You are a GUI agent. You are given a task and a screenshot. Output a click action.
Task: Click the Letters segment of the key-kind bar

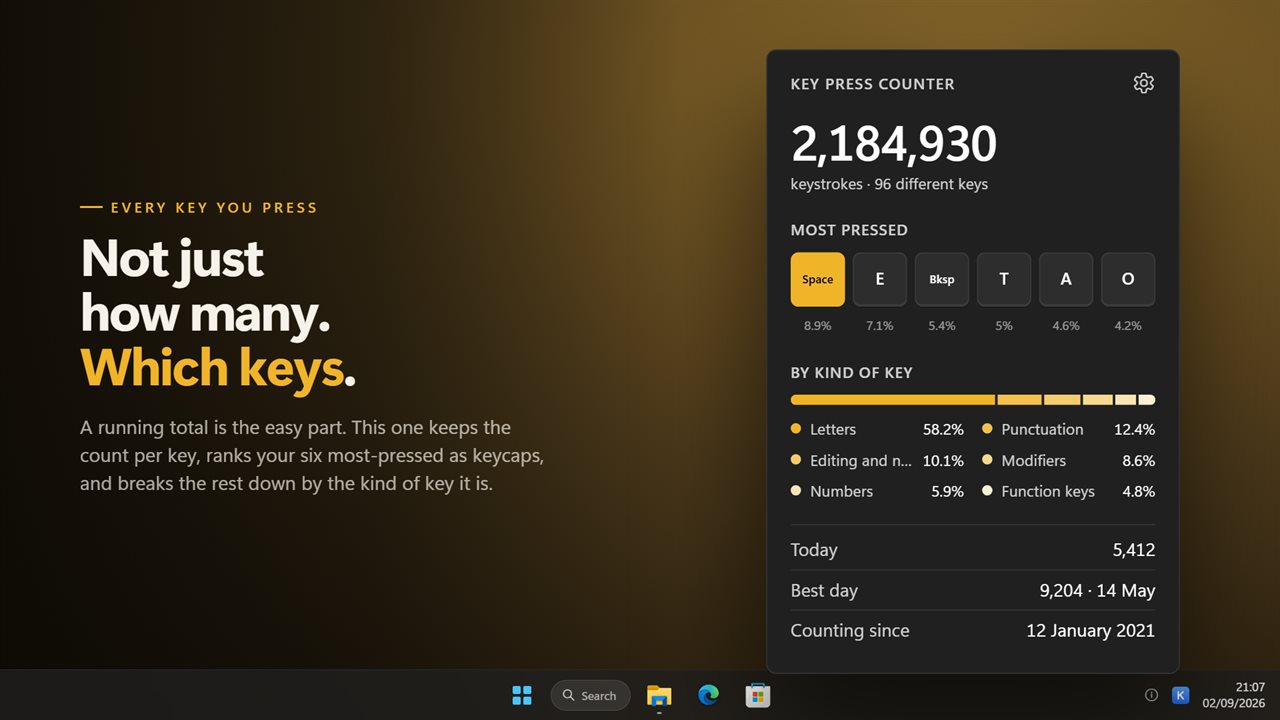click(893, 400)
